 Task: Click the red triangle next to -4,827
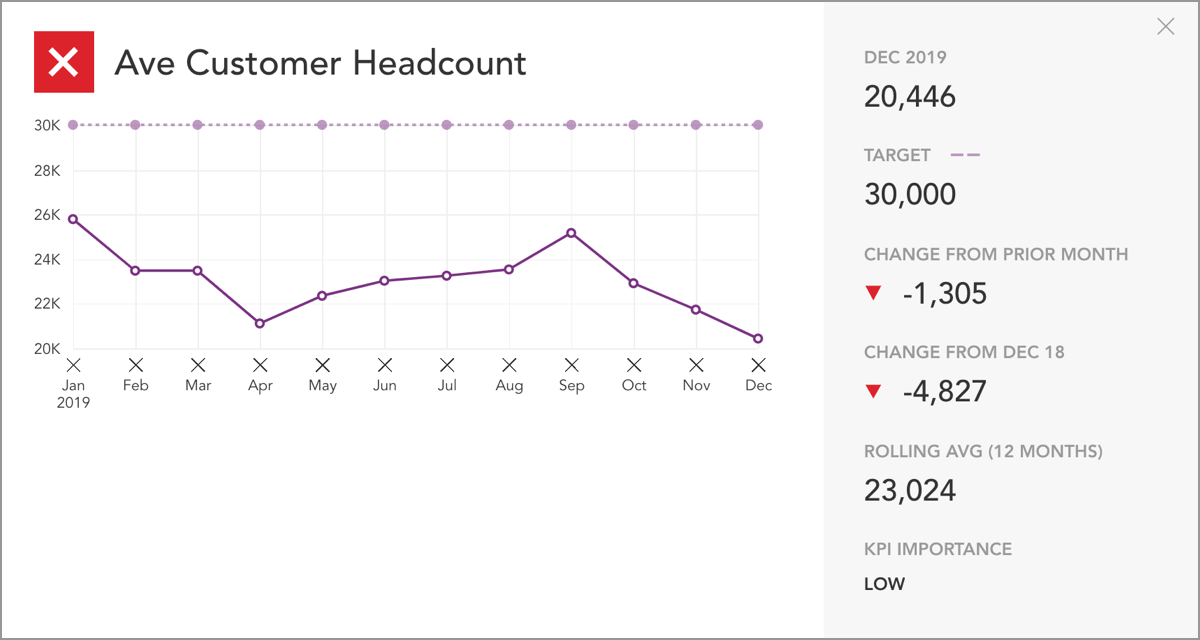[874, 389]
